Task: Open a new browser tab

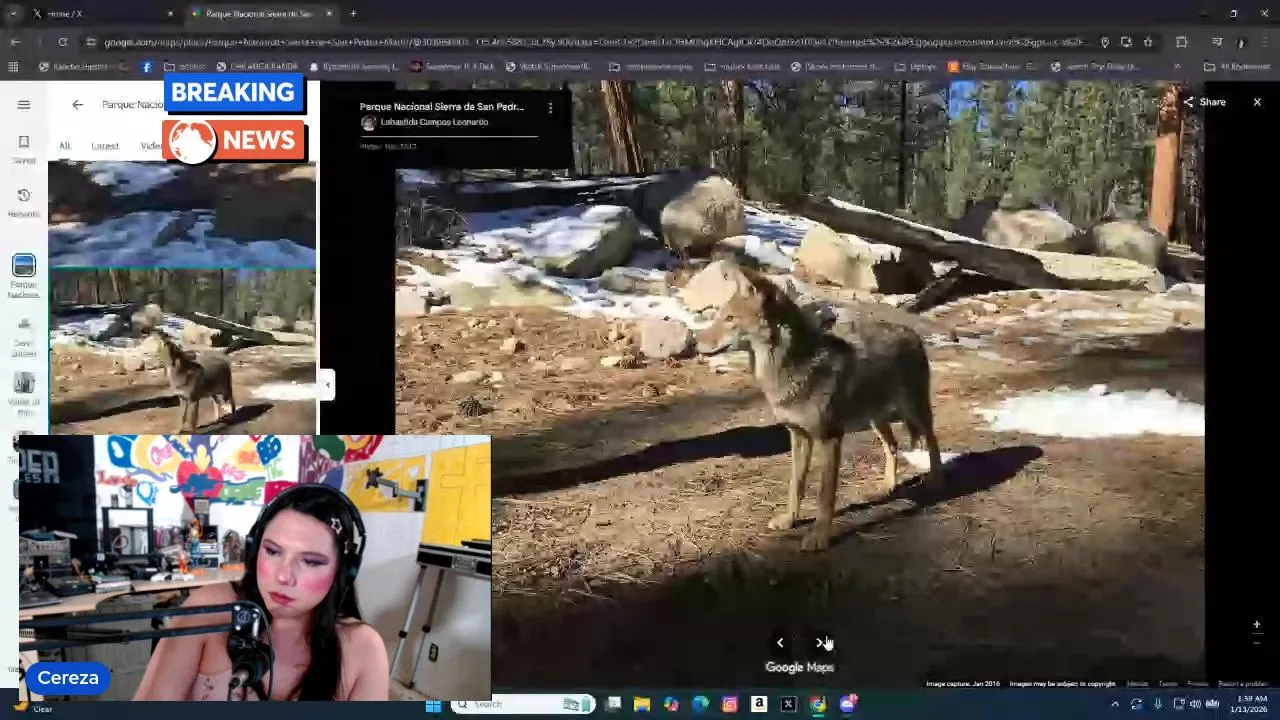Action: point(353,14)
